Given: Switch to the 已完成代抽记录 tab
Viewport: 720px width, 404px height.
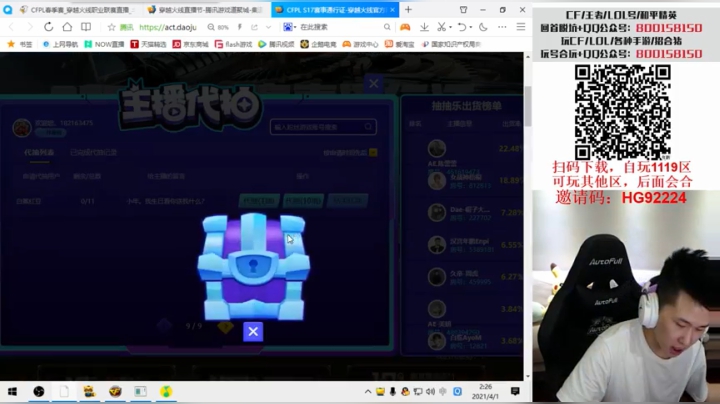Looking at the screenshot, I should [x=93, y=152].
